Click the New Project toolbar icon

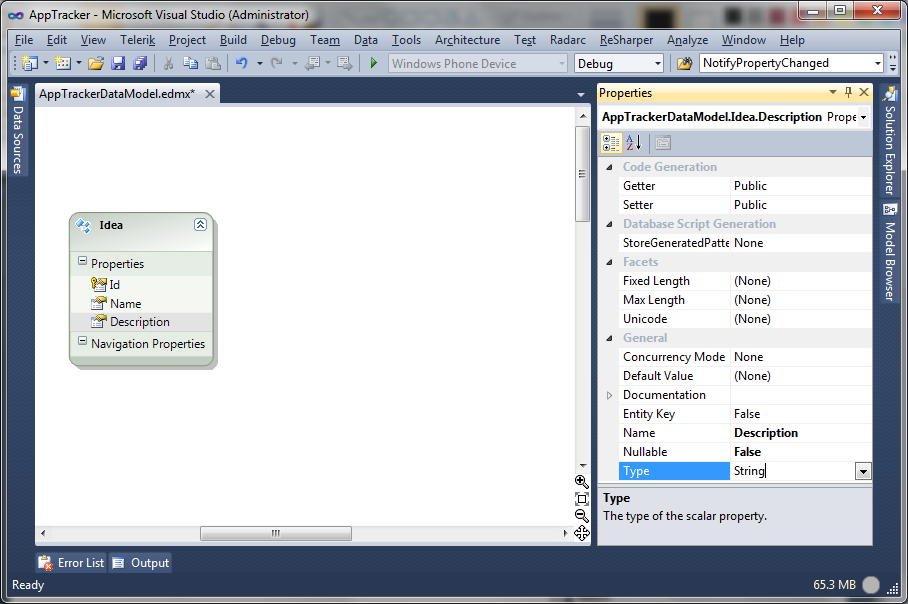pos(30,63)
